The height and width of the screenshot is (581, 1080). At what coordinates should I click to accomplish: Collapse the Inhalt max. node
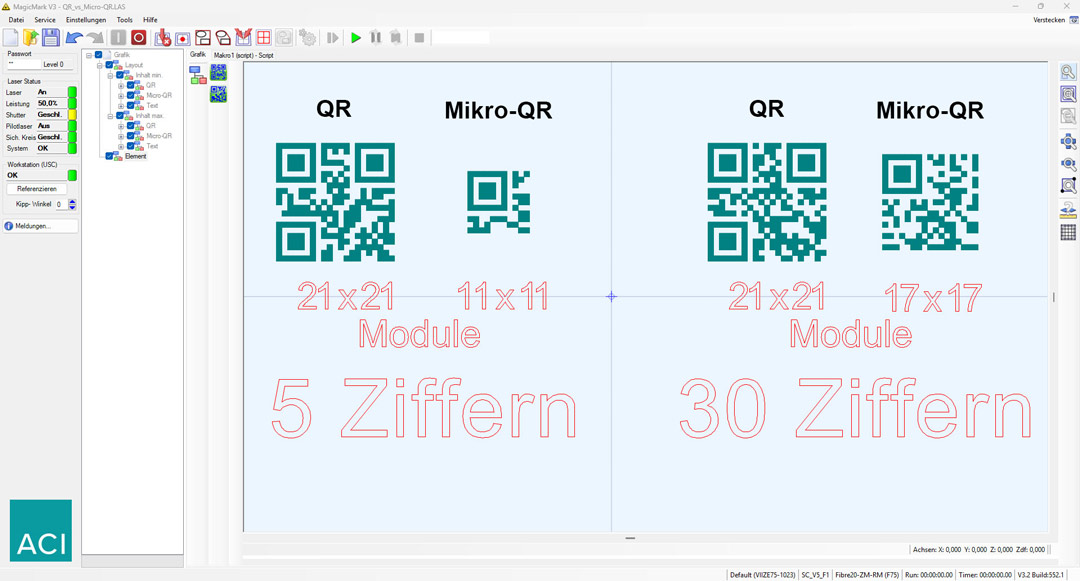(x=110, y=116)
